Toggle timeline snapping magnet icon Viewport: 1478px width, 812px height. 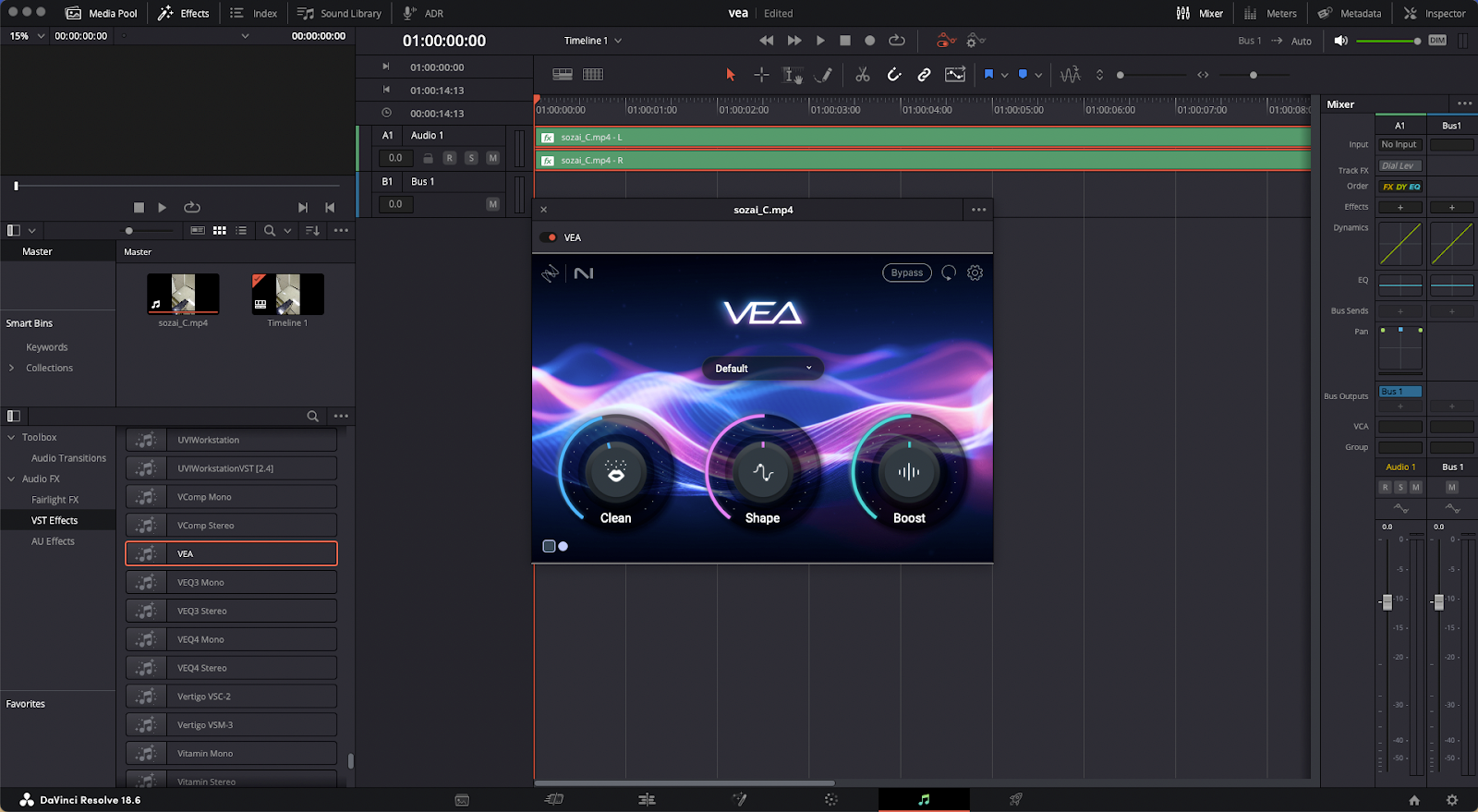(894, 75)
